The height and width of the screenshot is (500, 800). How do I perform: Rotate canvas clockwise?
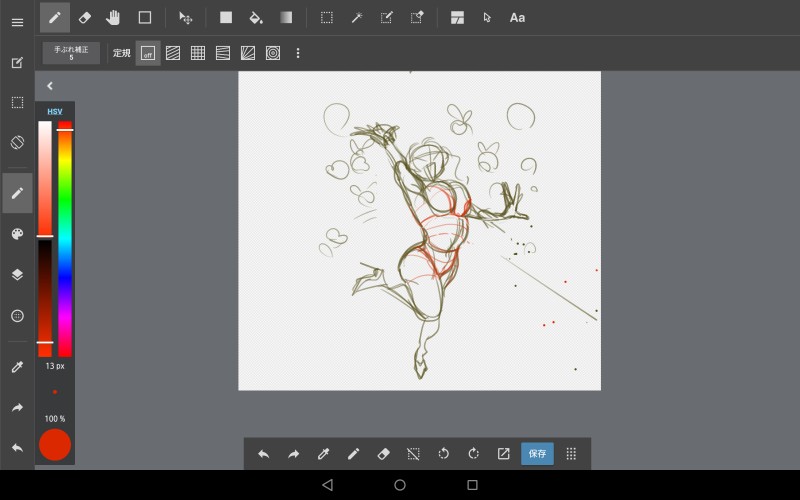[473, 454]
